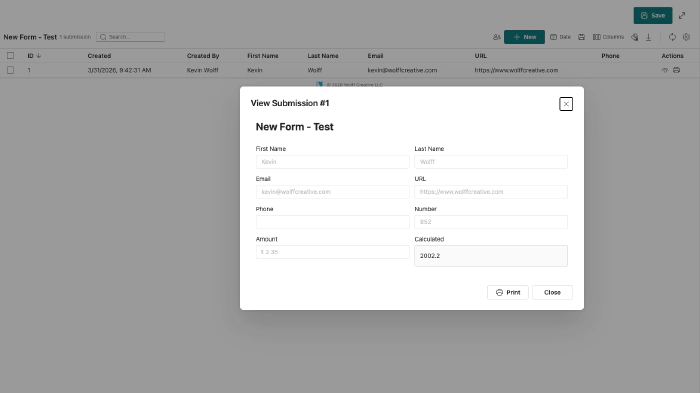Click the Calculated field showing 2002.2
The width and height of the screenshot is (700, 393).
tap(491, 256)
